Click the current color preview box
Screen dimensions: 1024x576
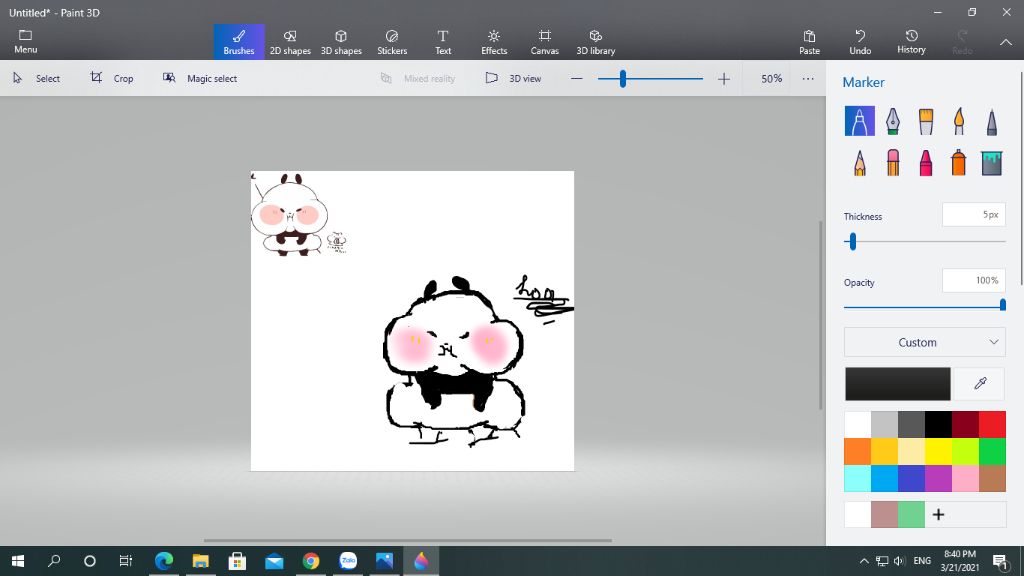click(x=897, y=383)
